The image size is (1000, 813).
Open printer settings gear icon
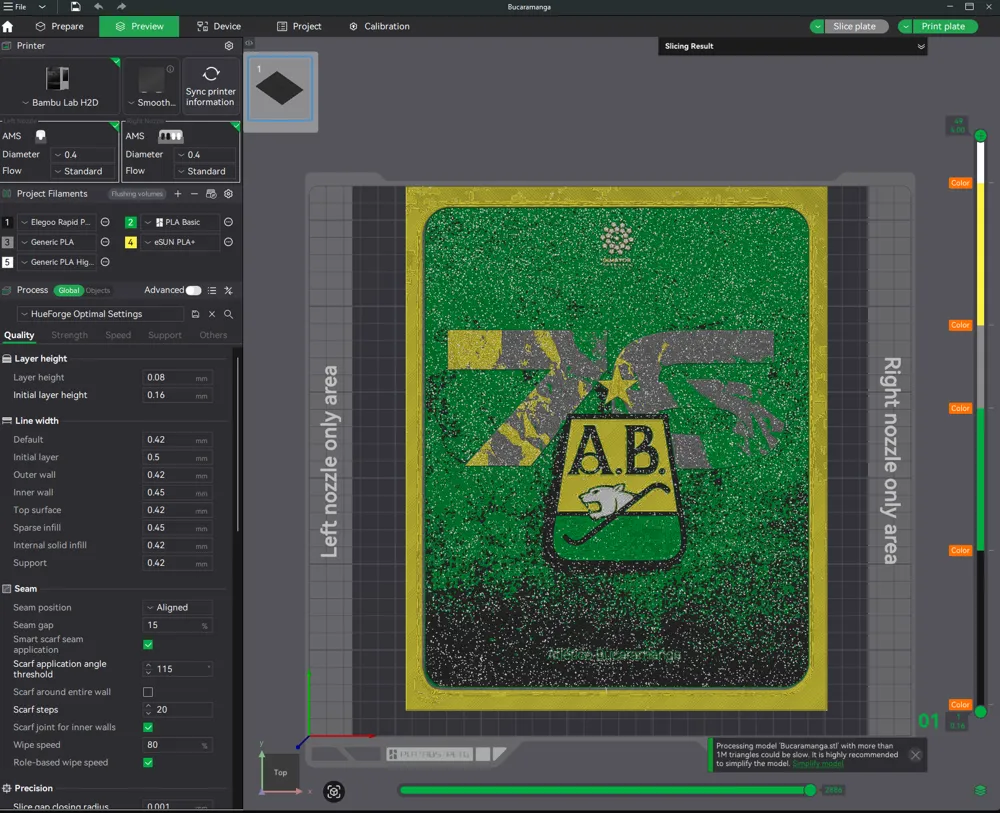coord(229,46)
